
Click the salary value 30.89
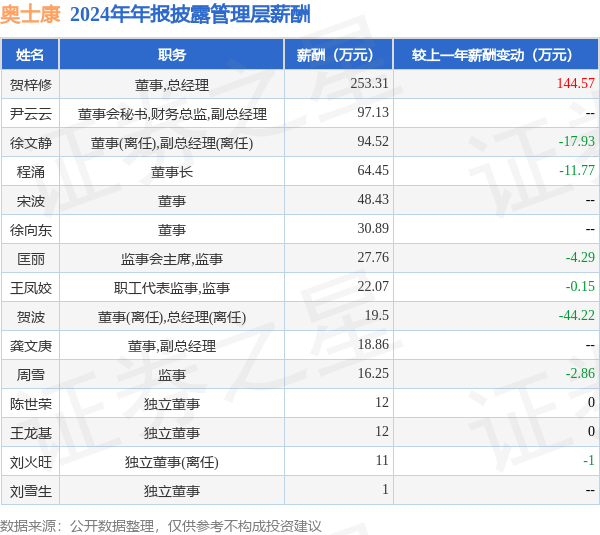click(x=373, y=228)
